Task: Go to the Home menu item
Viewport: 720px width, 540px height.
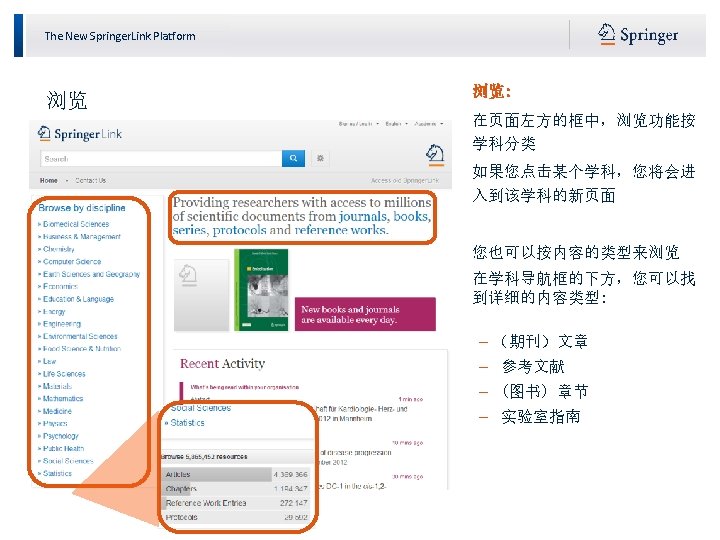Action: tap(49, 180)
